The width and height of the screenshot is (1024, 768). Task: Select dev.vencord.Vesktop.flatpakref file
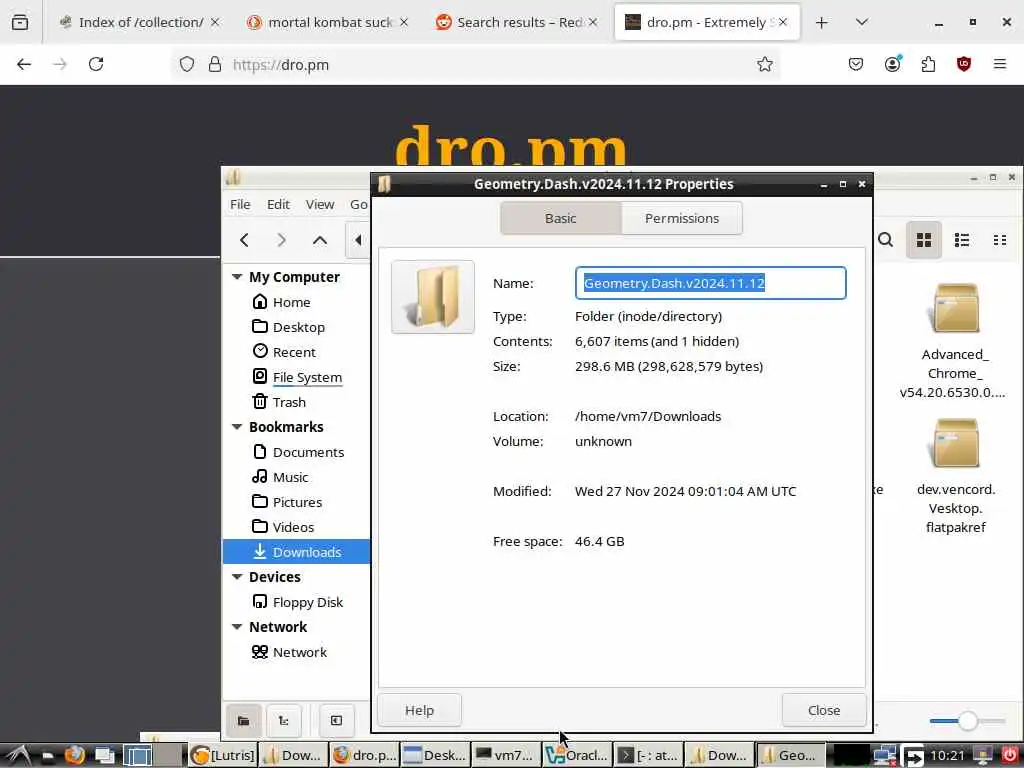coord(955,475)
